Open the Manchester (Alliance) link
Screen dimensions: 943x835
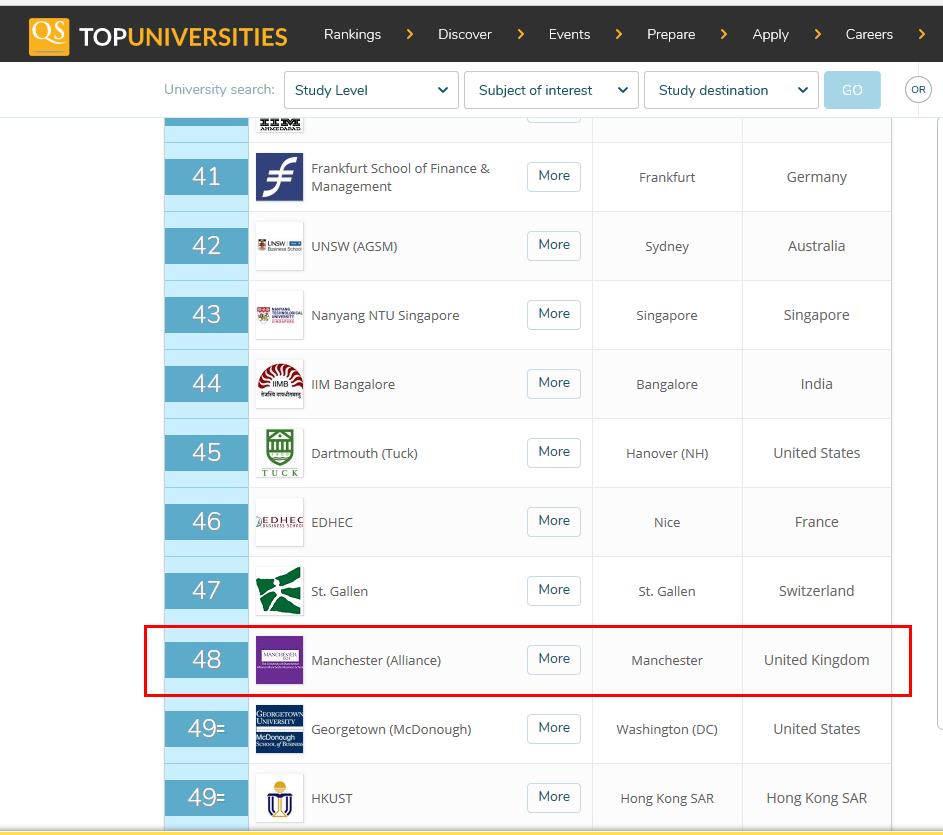[x=376, y=660]
